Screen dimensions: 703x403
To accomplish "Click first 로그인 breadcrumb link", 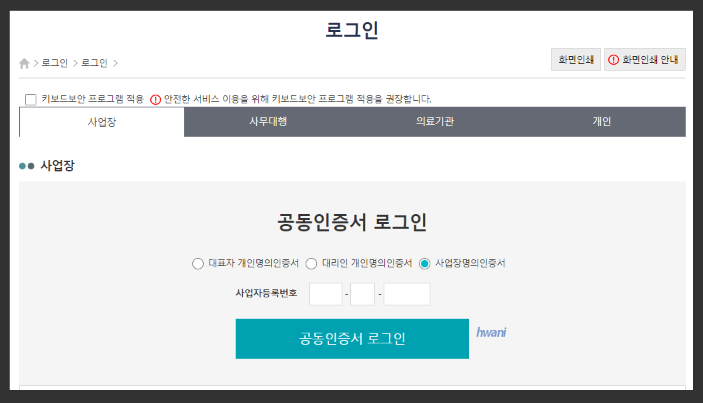I will click(x=55, y=63).
